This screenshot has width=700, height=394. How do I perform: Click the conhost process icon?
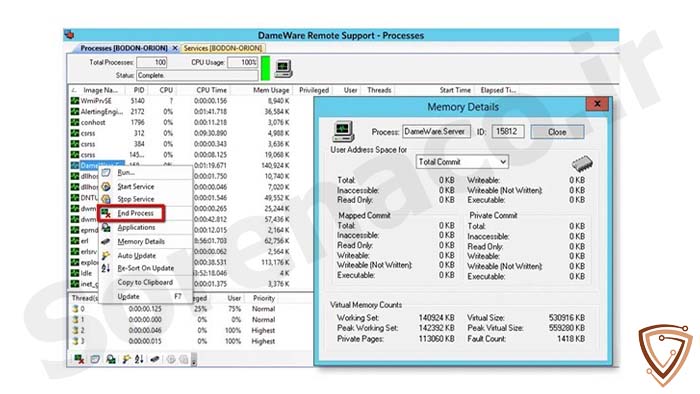[x=75, y=122]
